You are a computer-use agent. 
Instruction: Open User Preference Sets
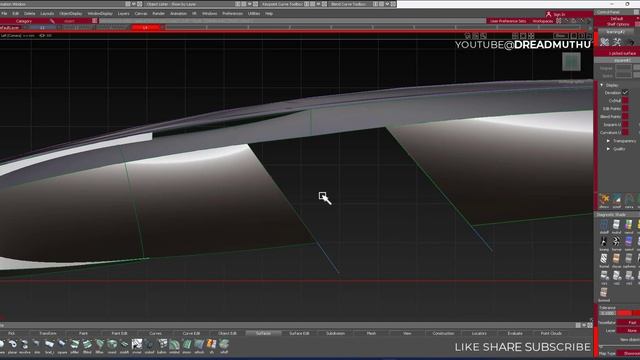click(x=508, y=21)
